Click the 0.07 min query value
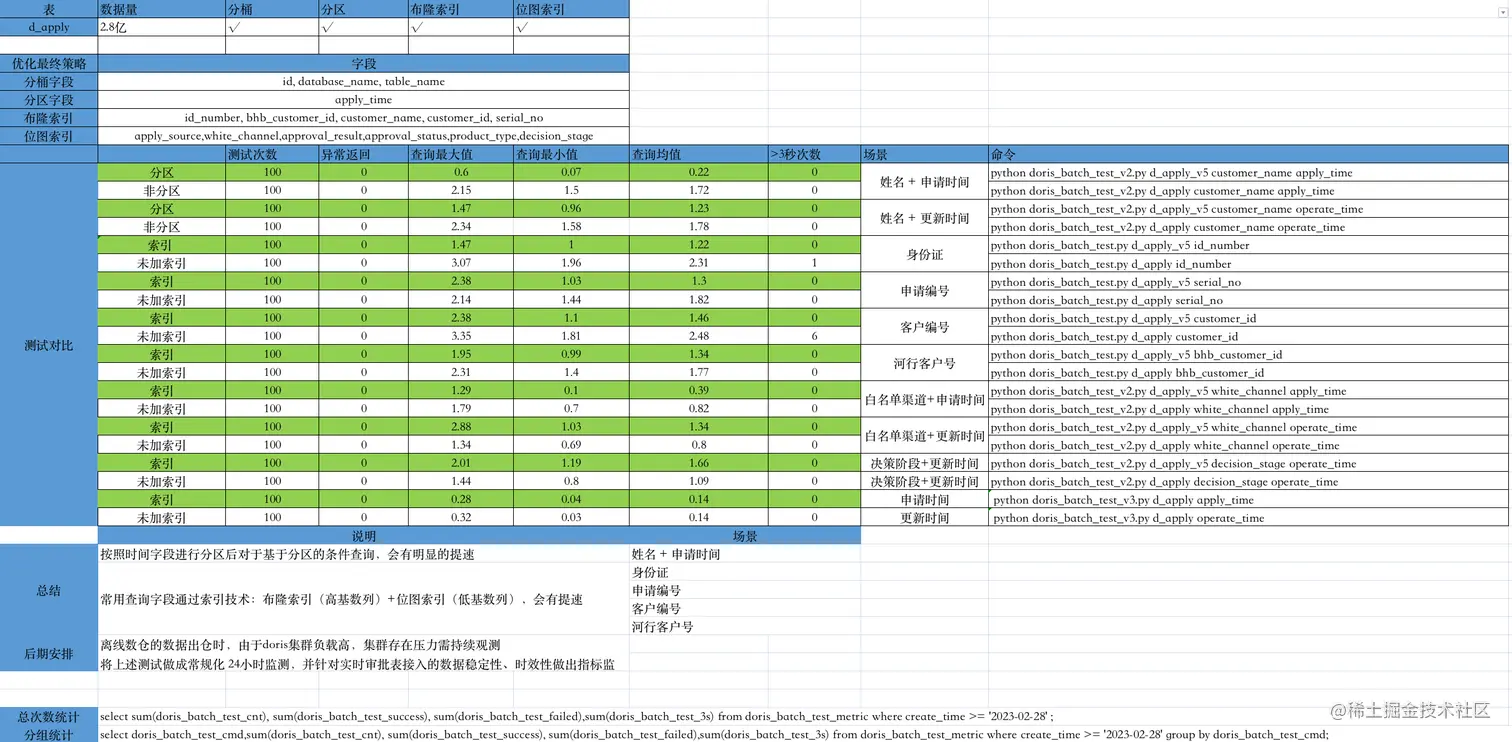The height and width of the screenshot is (742, 1512). click(x=572, y=172)
